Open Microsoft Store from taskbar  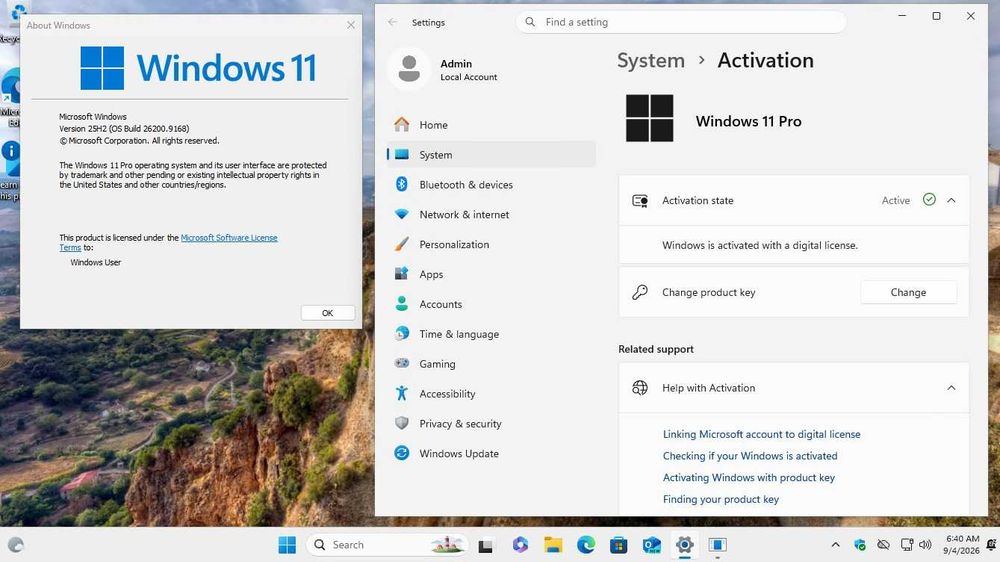pos(619,545)
